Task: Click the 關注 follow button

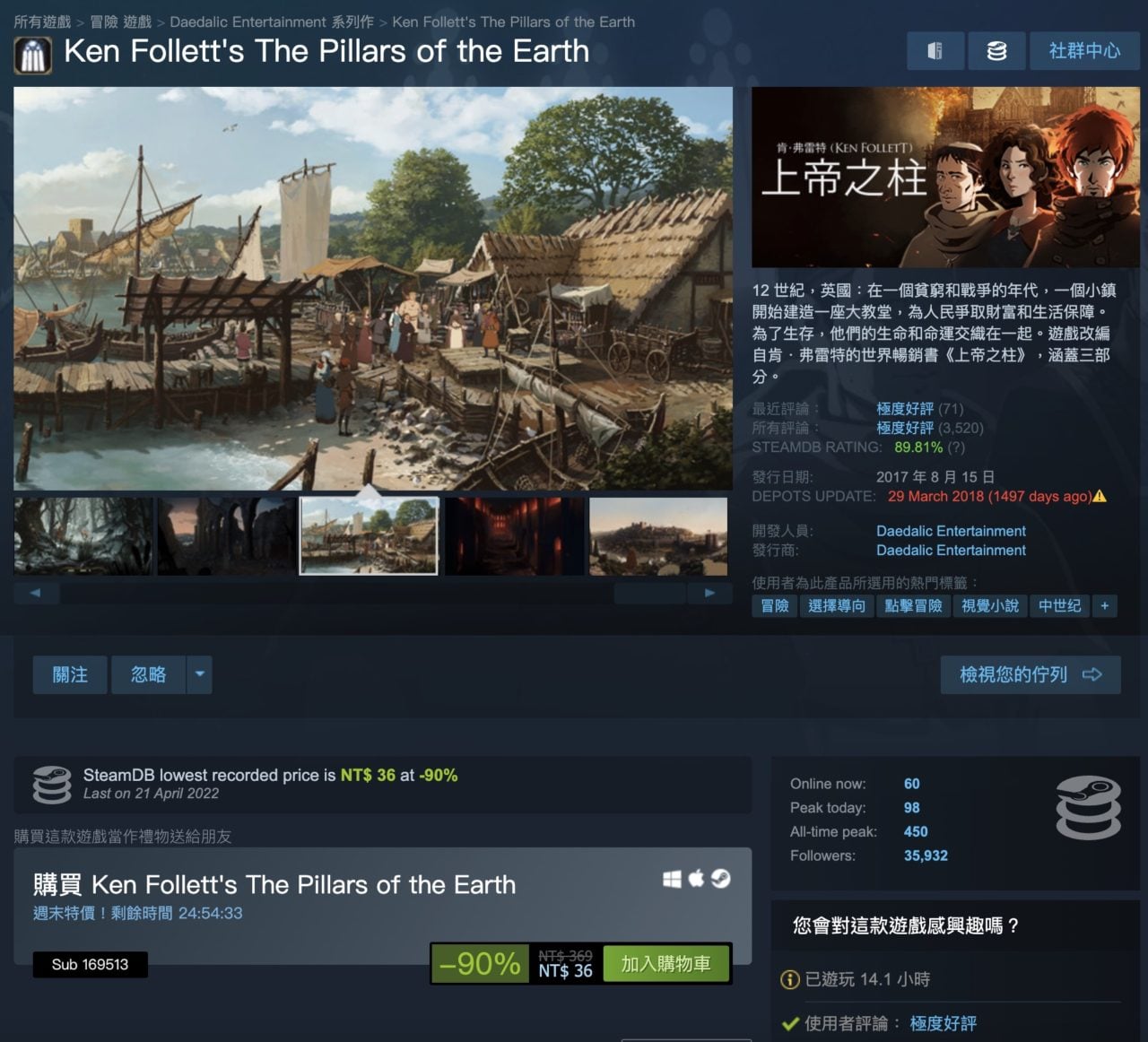Action: (70, 674)
